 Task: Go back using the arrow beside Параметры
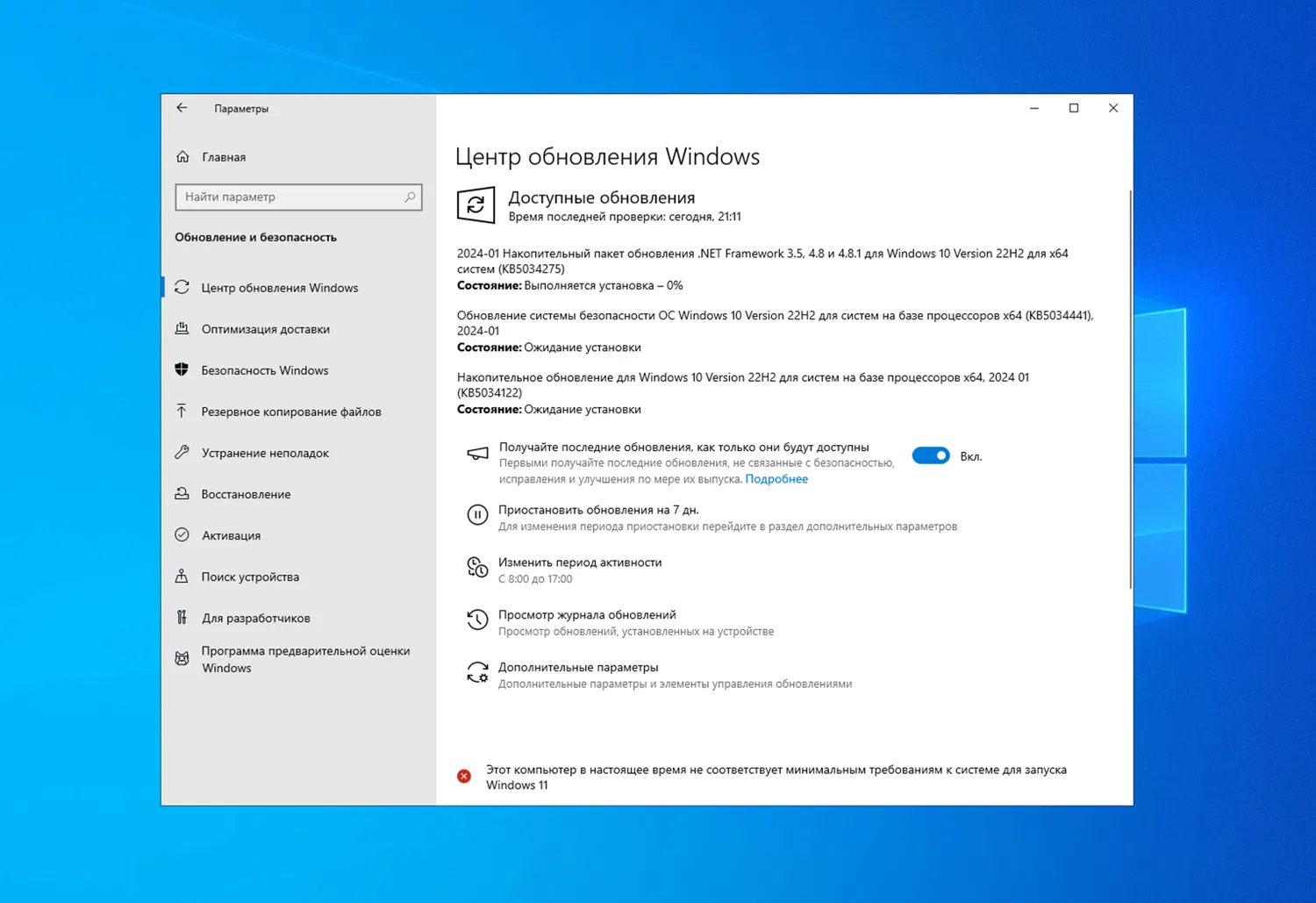pos(182,108)
